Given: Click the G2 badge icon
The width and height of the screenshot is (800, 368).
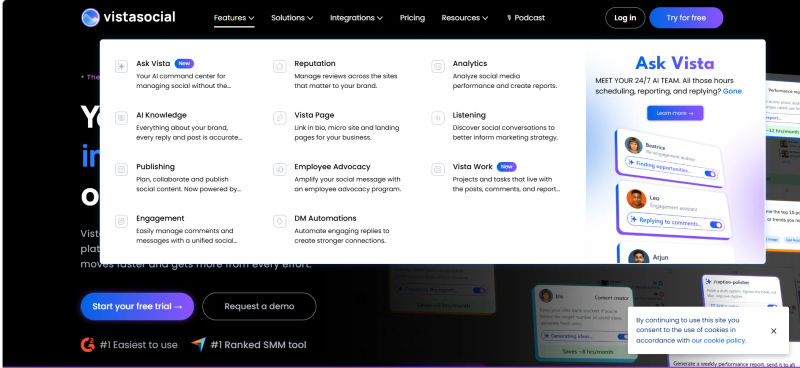Looking at the screenshot, I should (x=88, y=345).
